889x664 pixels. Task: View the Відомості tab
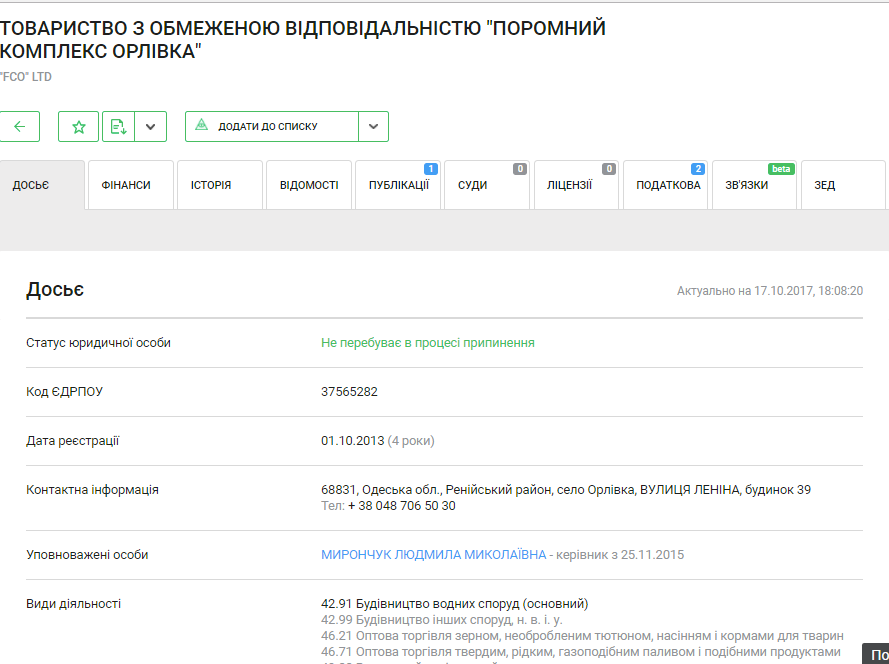click(308, 185)
